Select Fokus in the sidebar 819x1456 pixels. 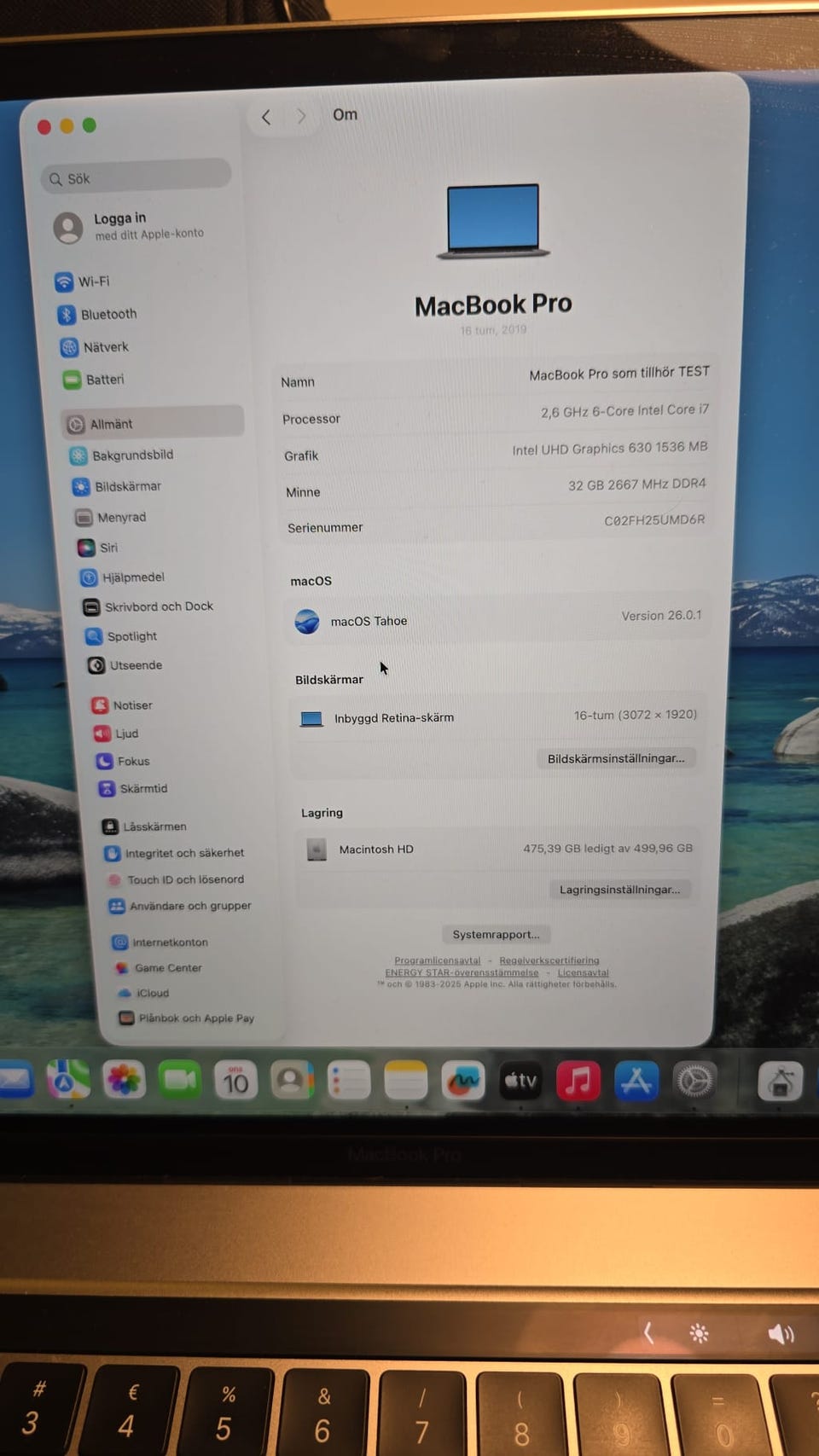pos(123,761)
